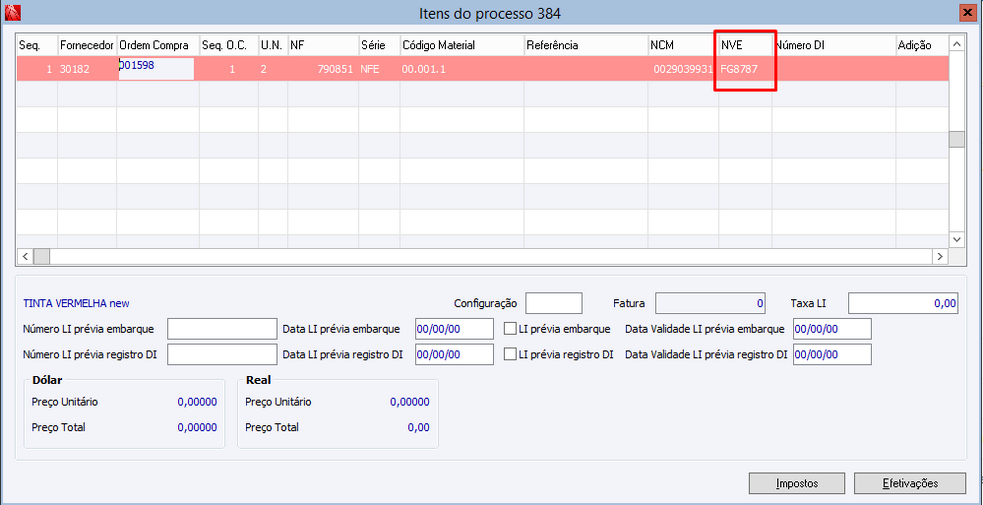Image resolution: width=983 pixels, height=505 pixels.
Task: Select the NVE column header
Action: [x=745, y=45]
